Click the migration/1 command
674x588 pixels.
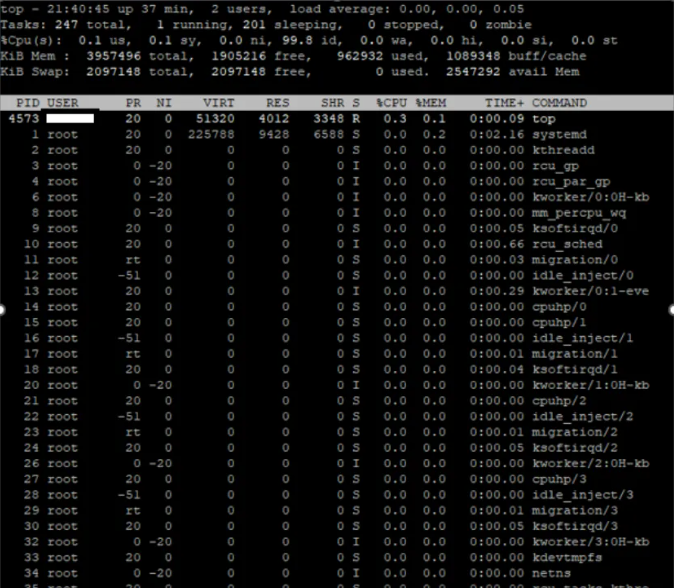point(575,354)
